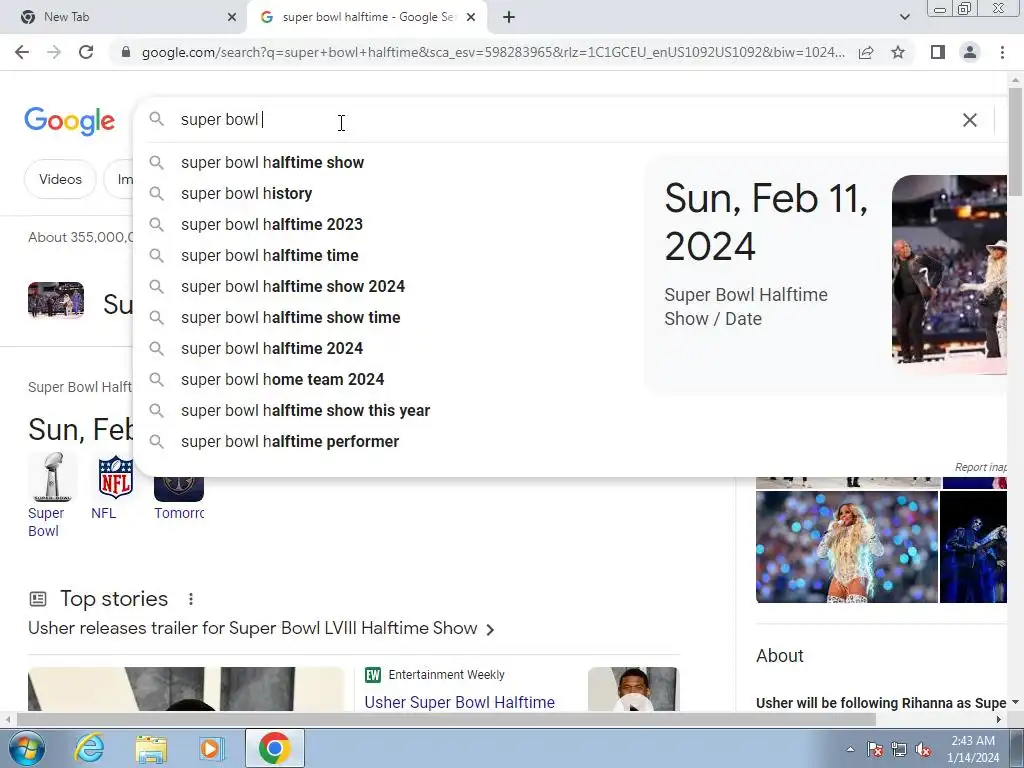Click the Chrome taskbar icon
This screenshot has height=768, width=1024.
274,748
